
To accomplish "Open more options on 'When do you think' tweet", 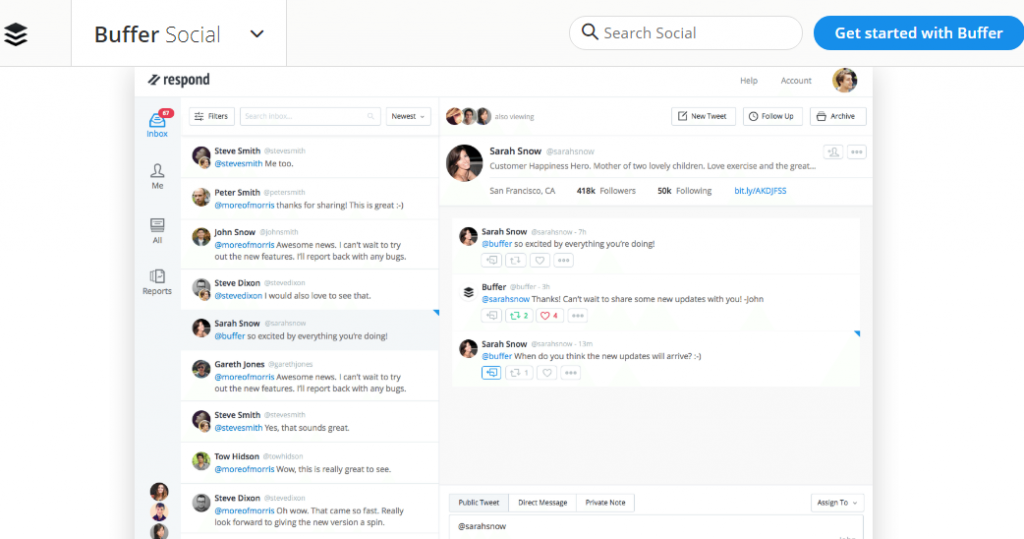I will (x=571, y=372).
